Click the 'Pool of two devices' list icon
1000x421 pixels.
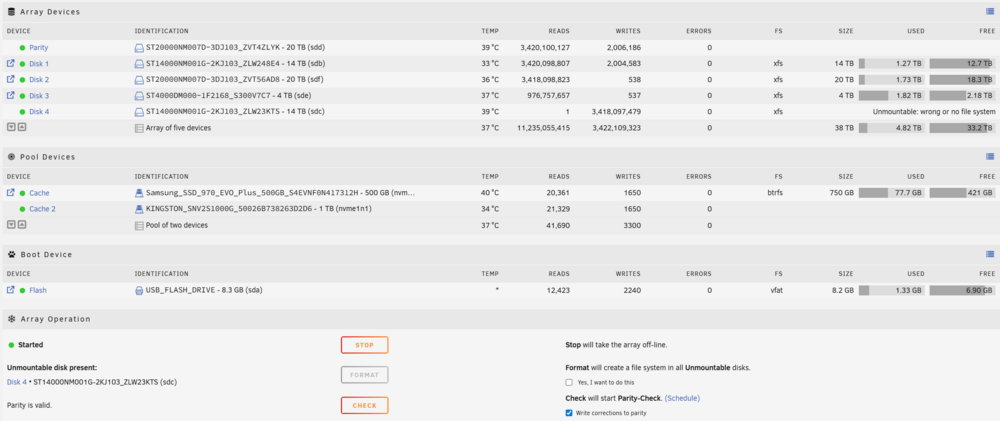[139, 225]
